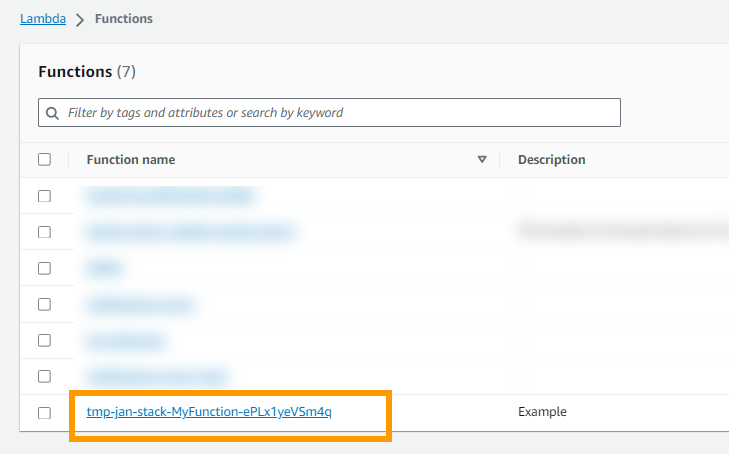
Task: Check the sixth function row checkbox
Action: pyautogui.click(x=44, y=376)
